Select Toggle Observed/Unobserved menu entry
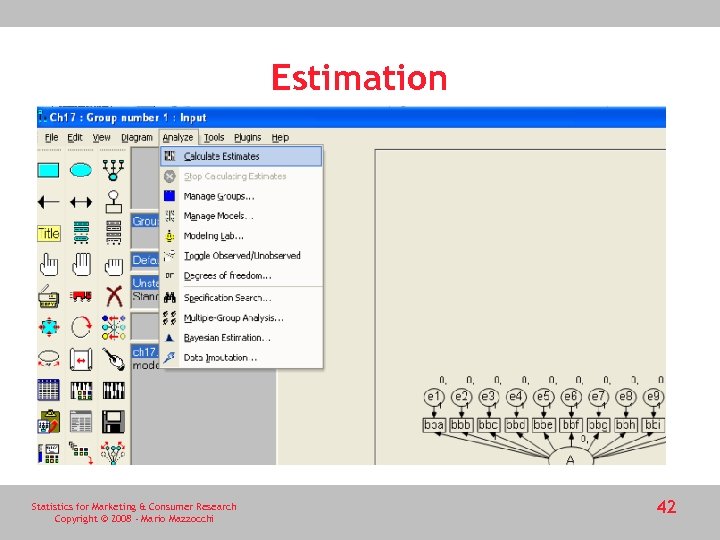The image size is (720, 540). [241, 255]
